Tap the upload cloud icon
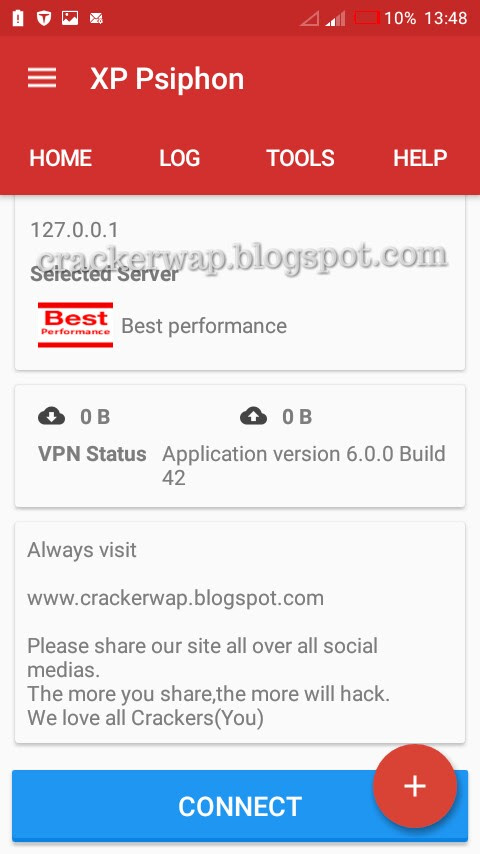 click(253, 417)
